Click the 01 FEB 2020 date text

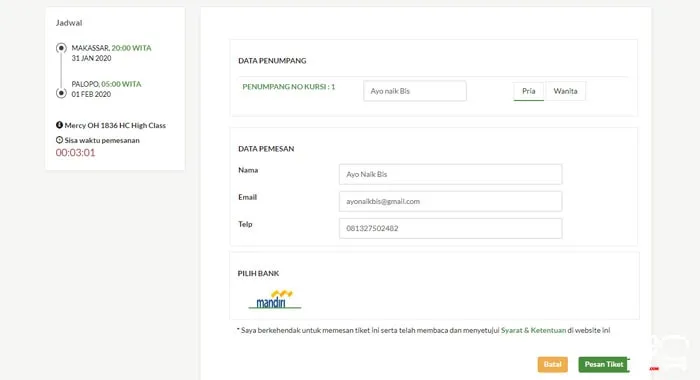point(91,94)
